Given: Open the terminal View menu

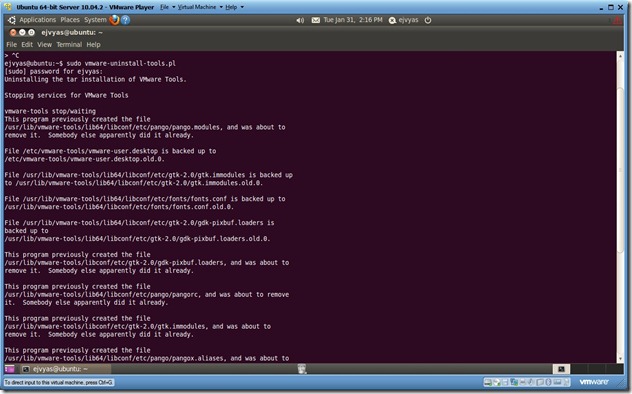Looking at the screenshot, I should (x=44, y=44).
